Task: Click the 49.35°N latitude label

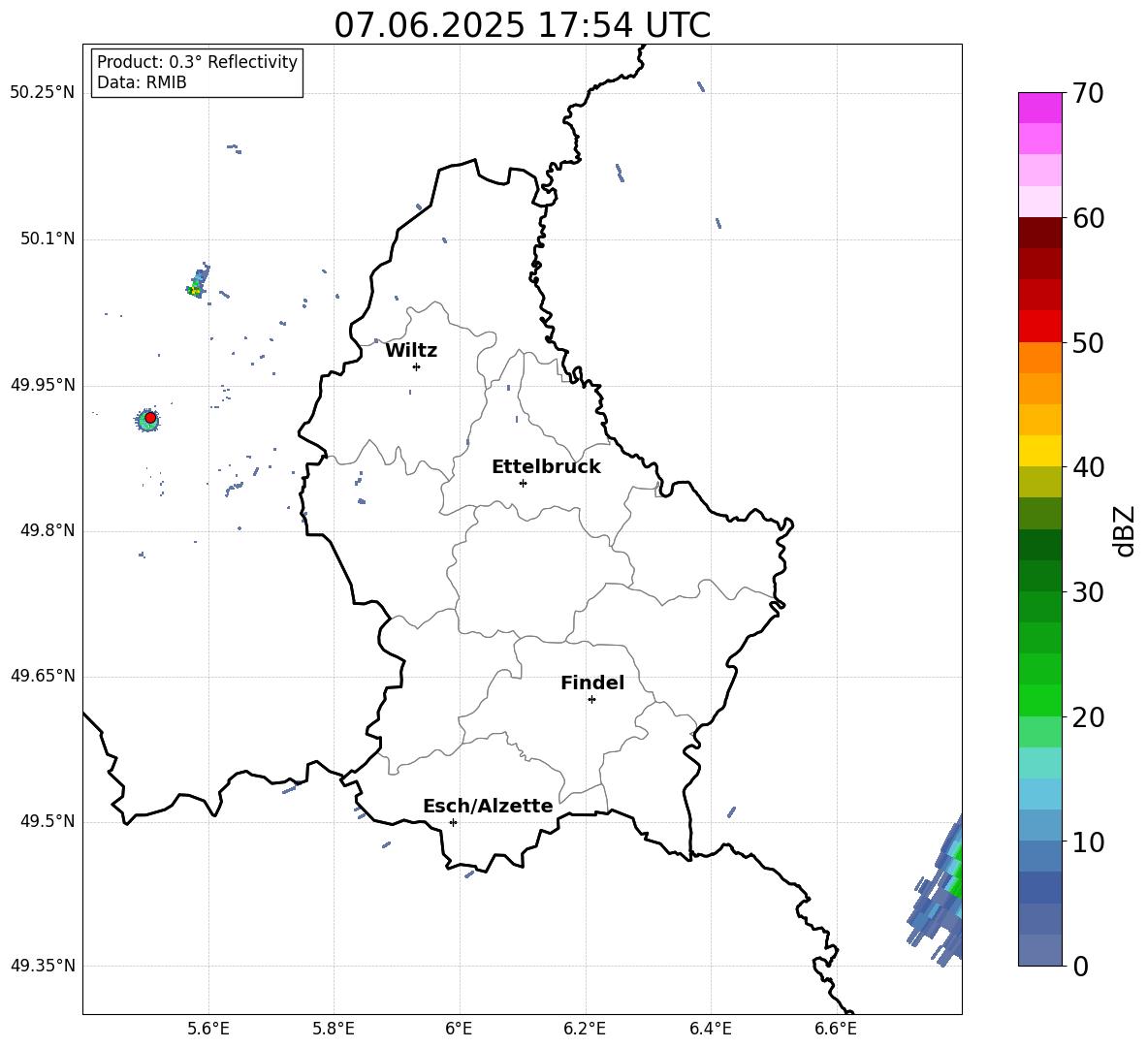Action: click(x=43, y=966)
